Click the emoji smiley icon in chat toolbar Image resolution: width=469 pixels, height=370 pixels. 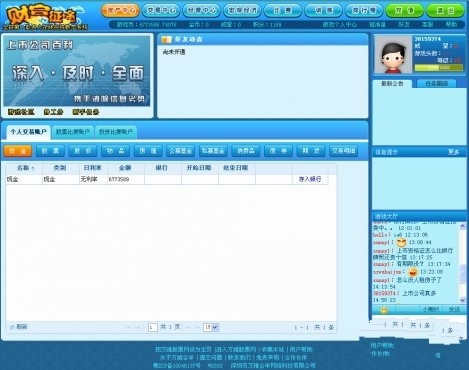click(384, 310)
